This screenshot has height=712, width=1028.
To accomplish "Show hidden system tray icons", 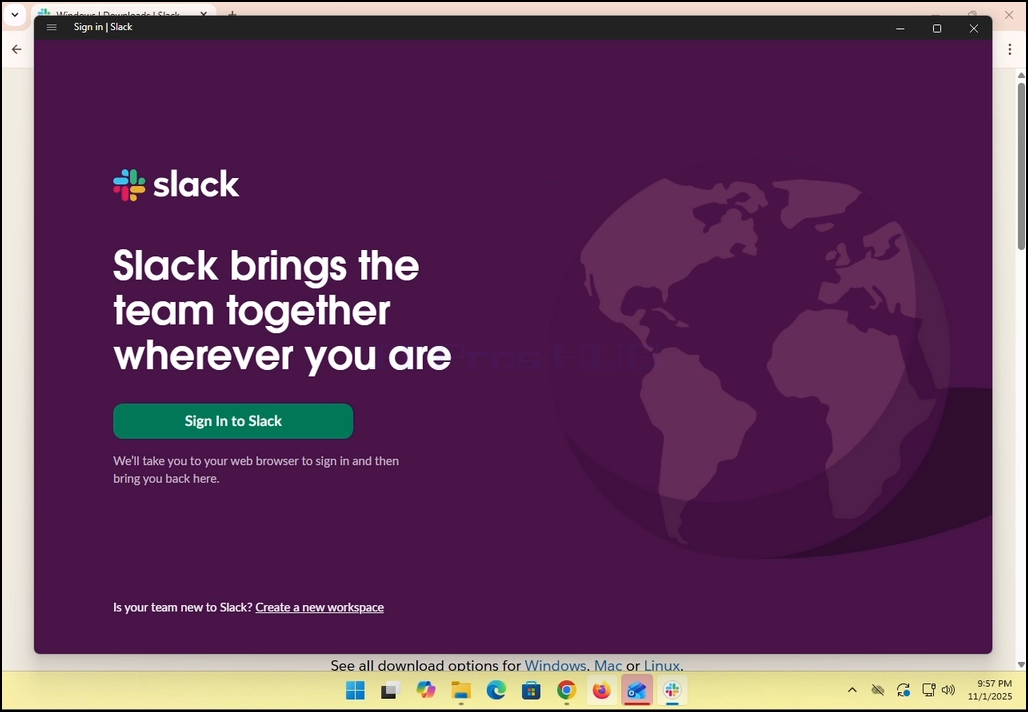I will [x=852, y=690].
